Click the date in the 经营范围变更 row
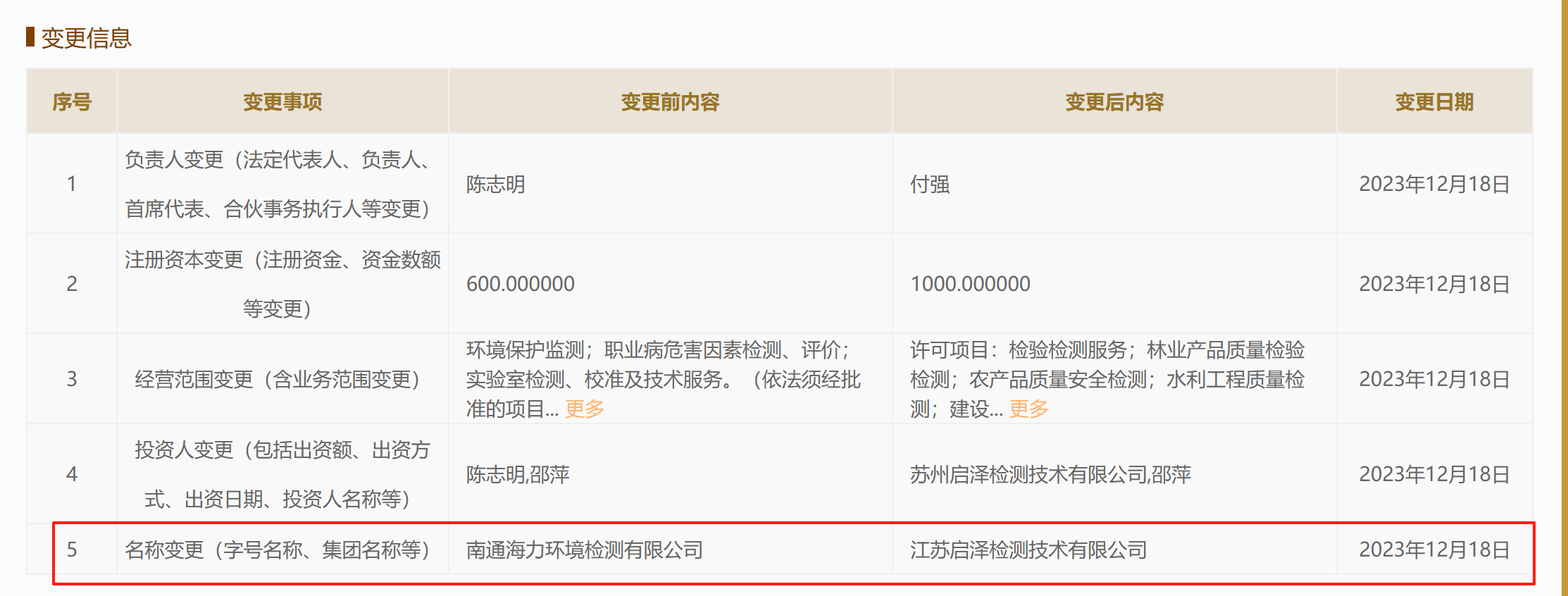Image resolution: width=1568 pixels, height=596 pixels. coord(1434,379)
